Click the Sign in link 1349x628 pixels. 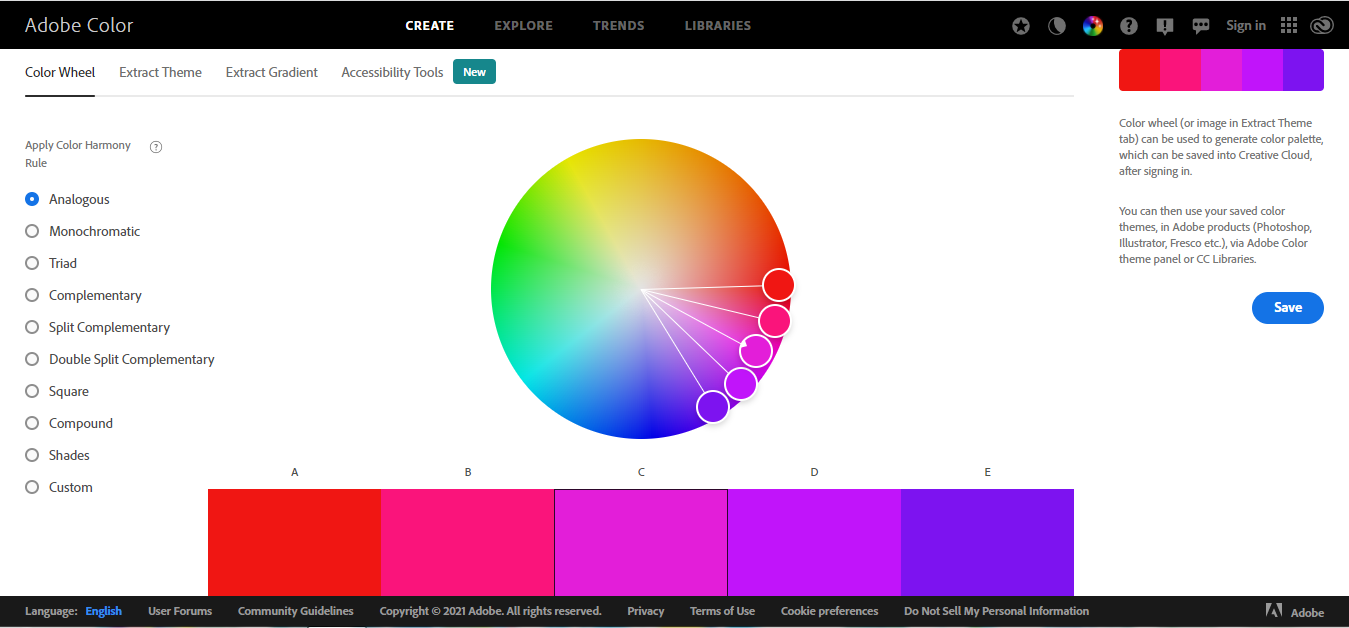1245,26
